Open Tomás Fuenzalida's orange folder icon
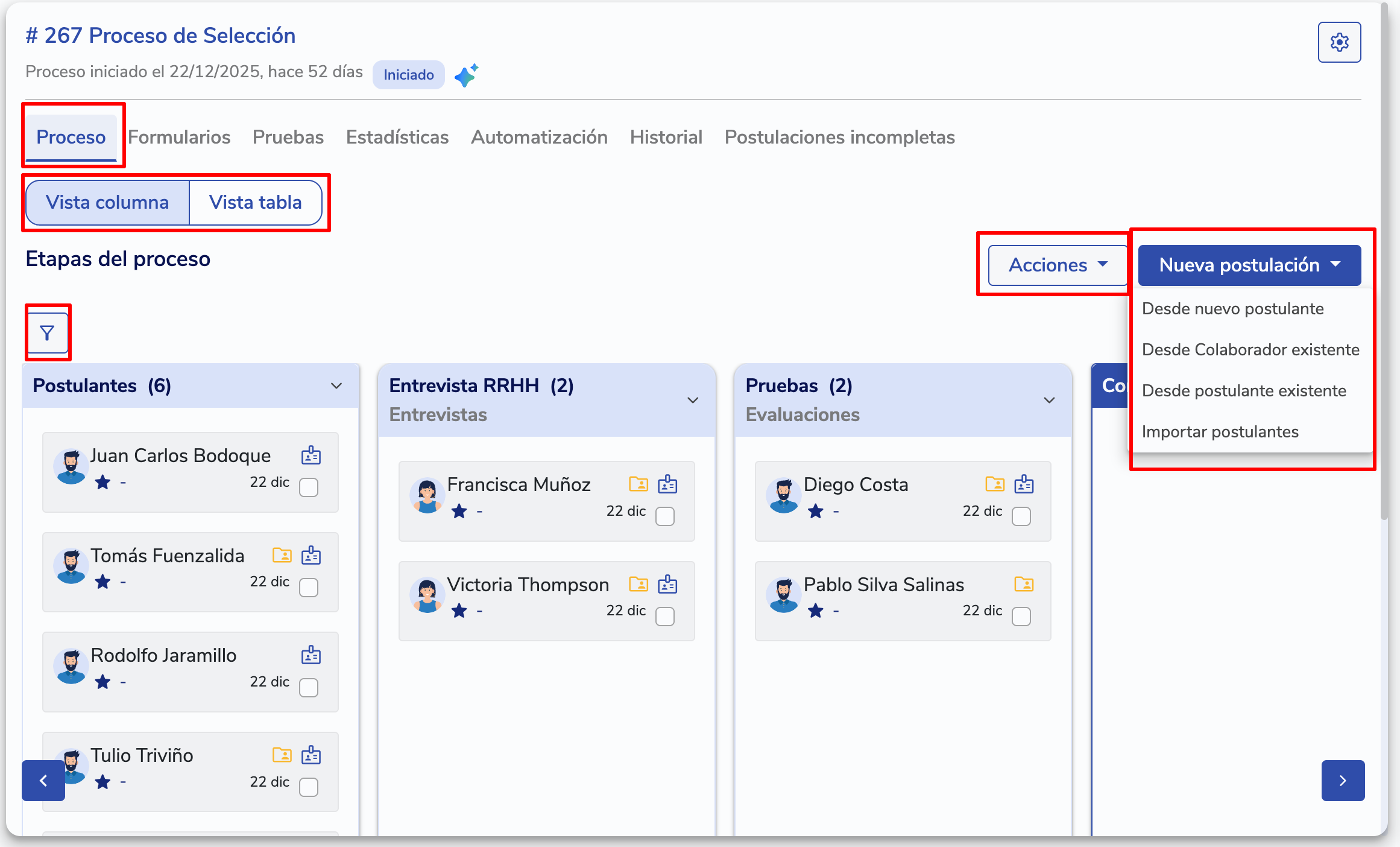The width and height of the screenshot is (1400, 847). 282,555
